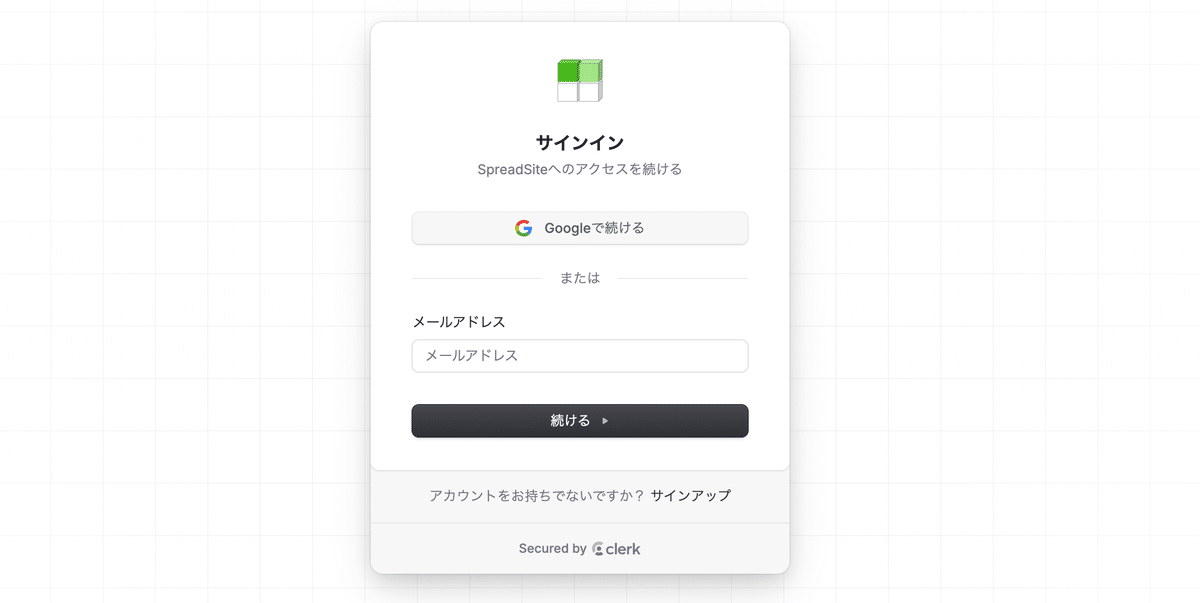Click the メールアドレス field label
The image size is (1200, 603).
pos(459,322)
